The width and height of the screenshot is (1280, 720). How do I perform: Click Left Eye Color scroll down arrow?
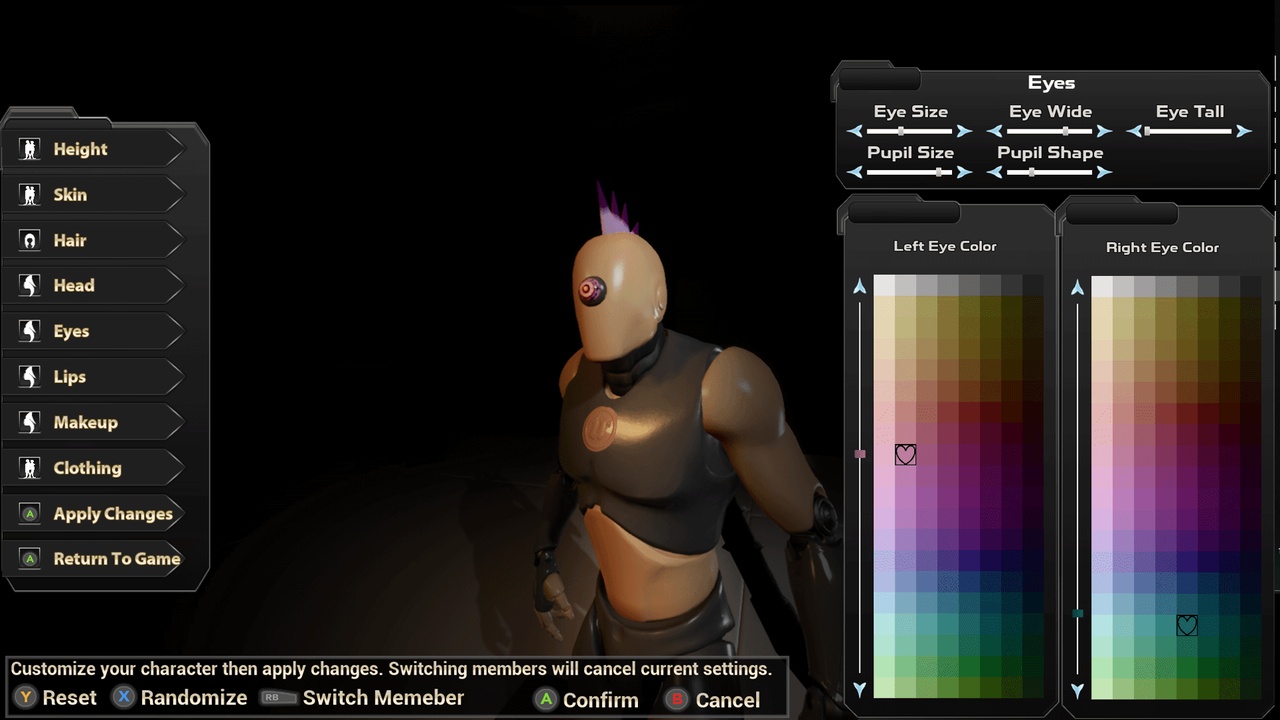(x=860, y=689)
